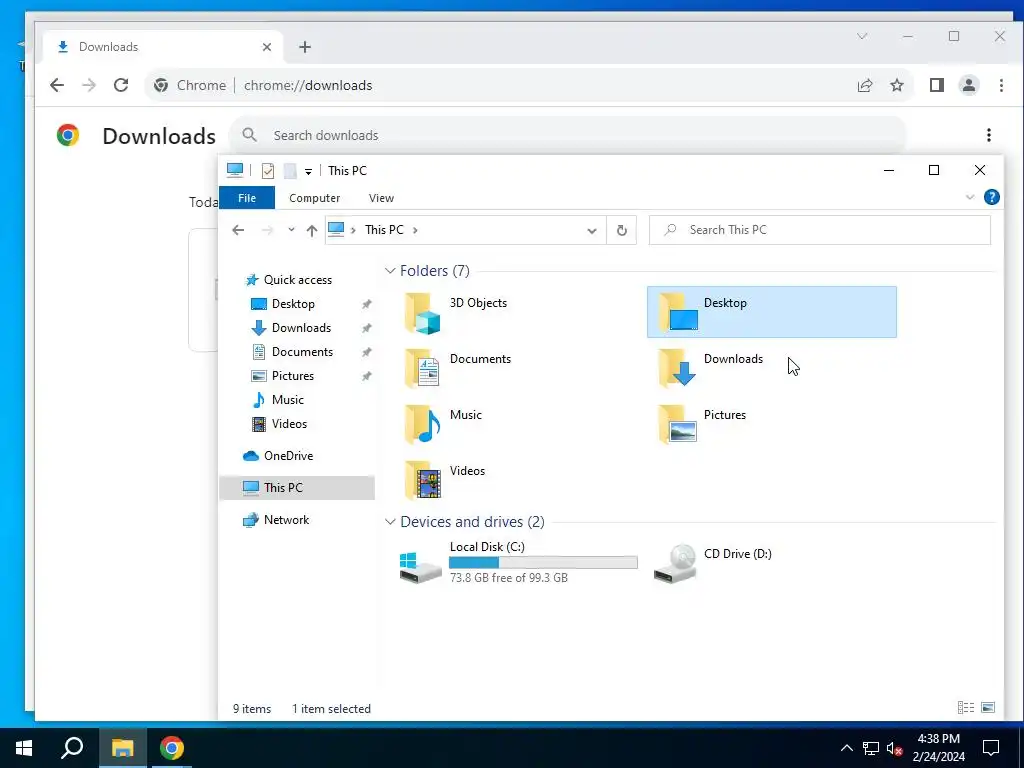
Task: Select Quick access in navigation pane
Action: pos(298,280)
